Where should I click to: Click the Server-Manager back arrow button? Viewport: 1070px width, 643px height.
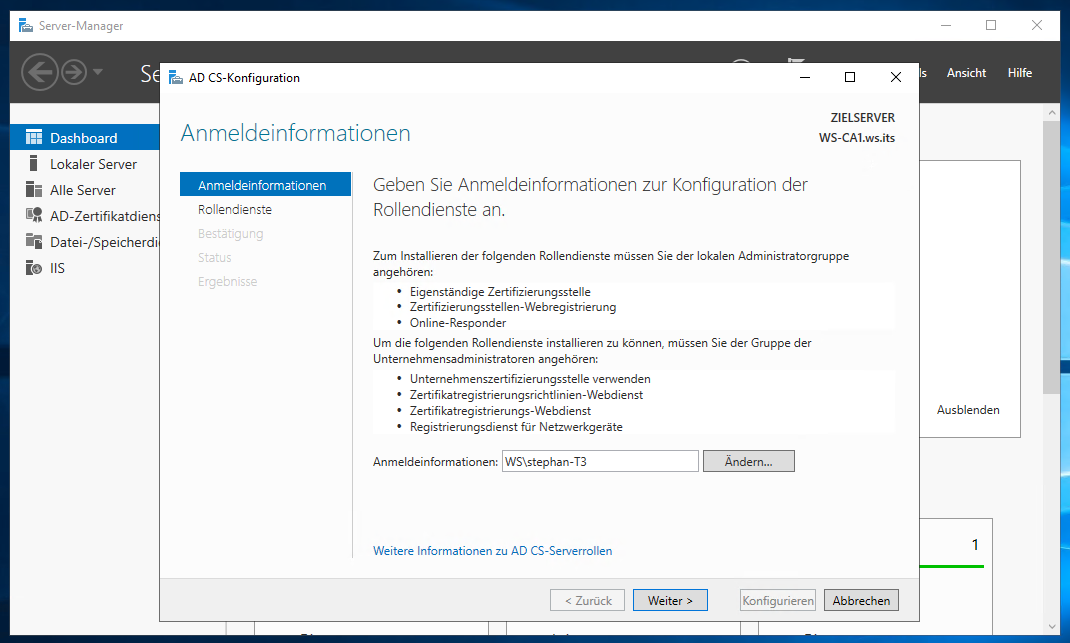[40, 72]
